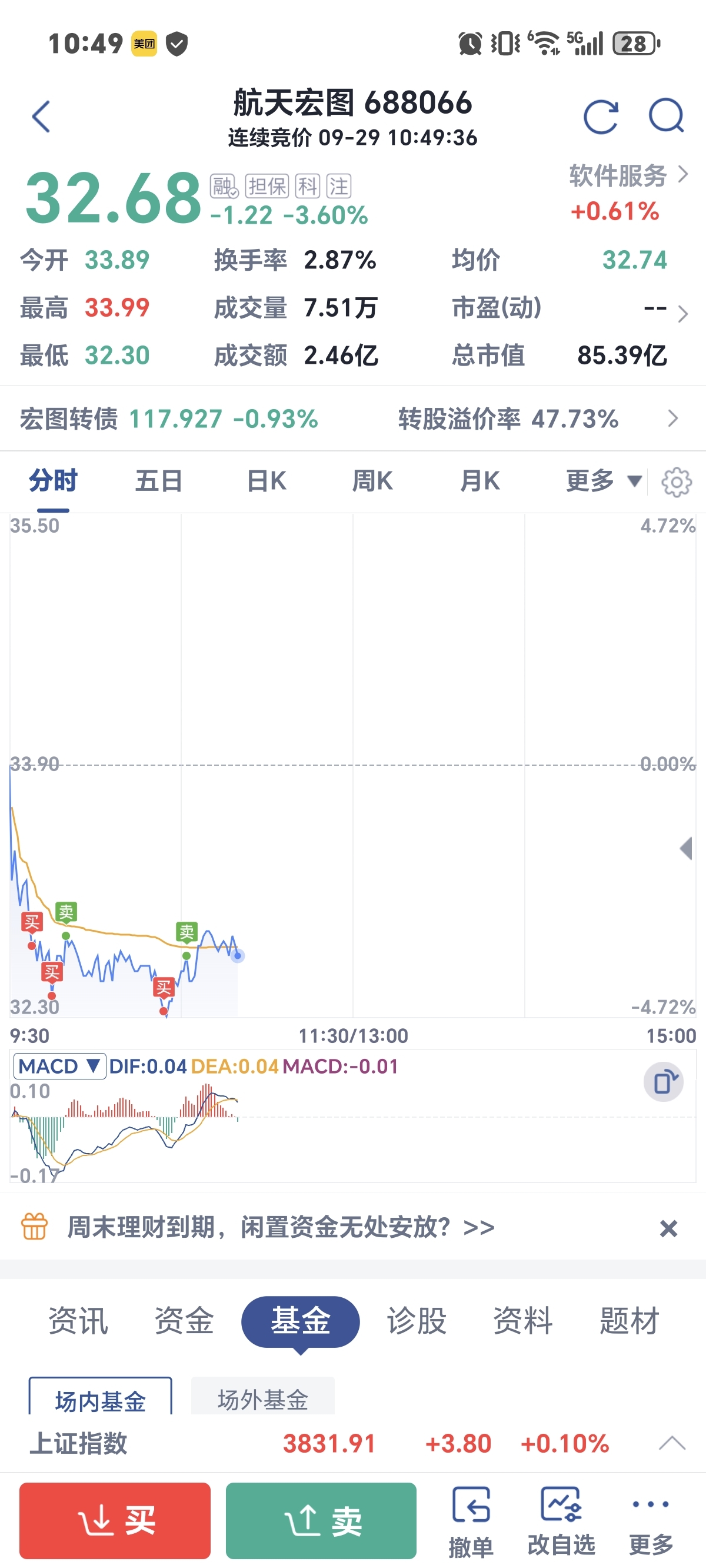
Task: Select the 资金 tab
Action: pos(184,1321)
